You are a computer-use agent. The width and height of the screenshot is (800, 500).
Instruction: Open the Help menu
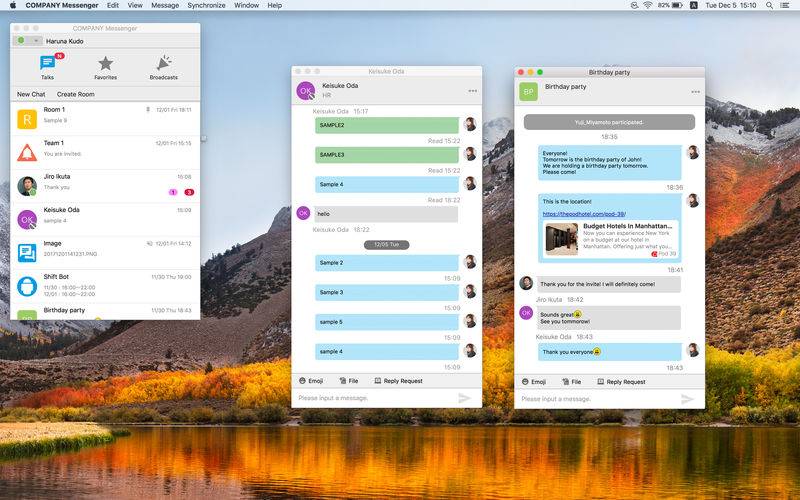(274, 5)
